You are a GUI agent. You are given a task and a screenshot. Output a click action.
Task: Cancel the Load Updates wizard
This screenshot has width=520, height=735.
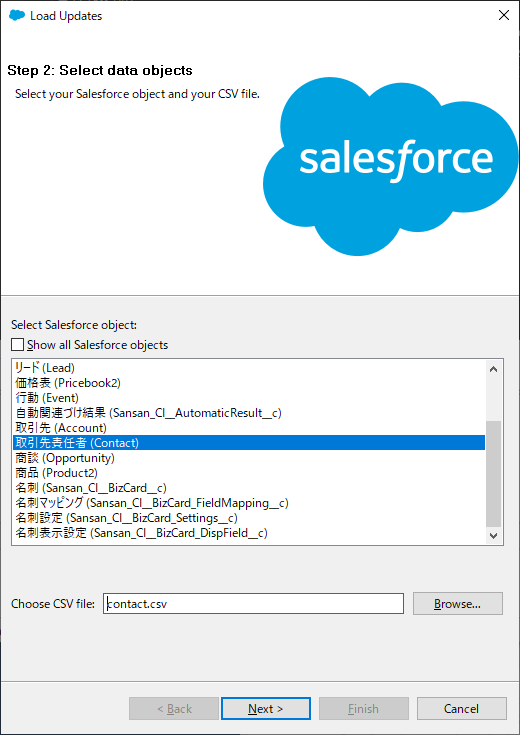461,709
